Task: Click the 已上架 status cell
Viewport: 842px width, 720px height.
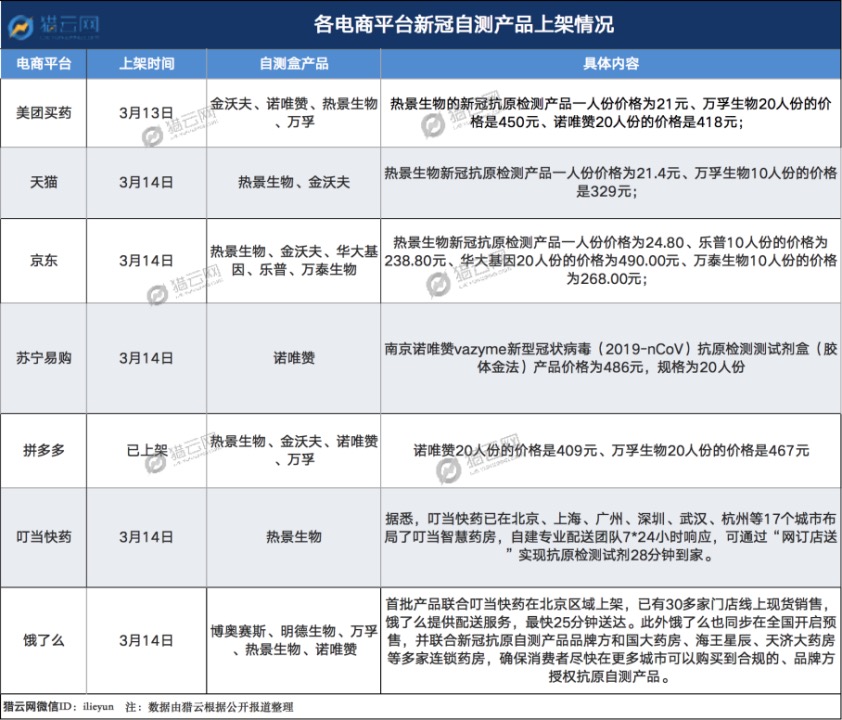Action: tap(147, 450)
